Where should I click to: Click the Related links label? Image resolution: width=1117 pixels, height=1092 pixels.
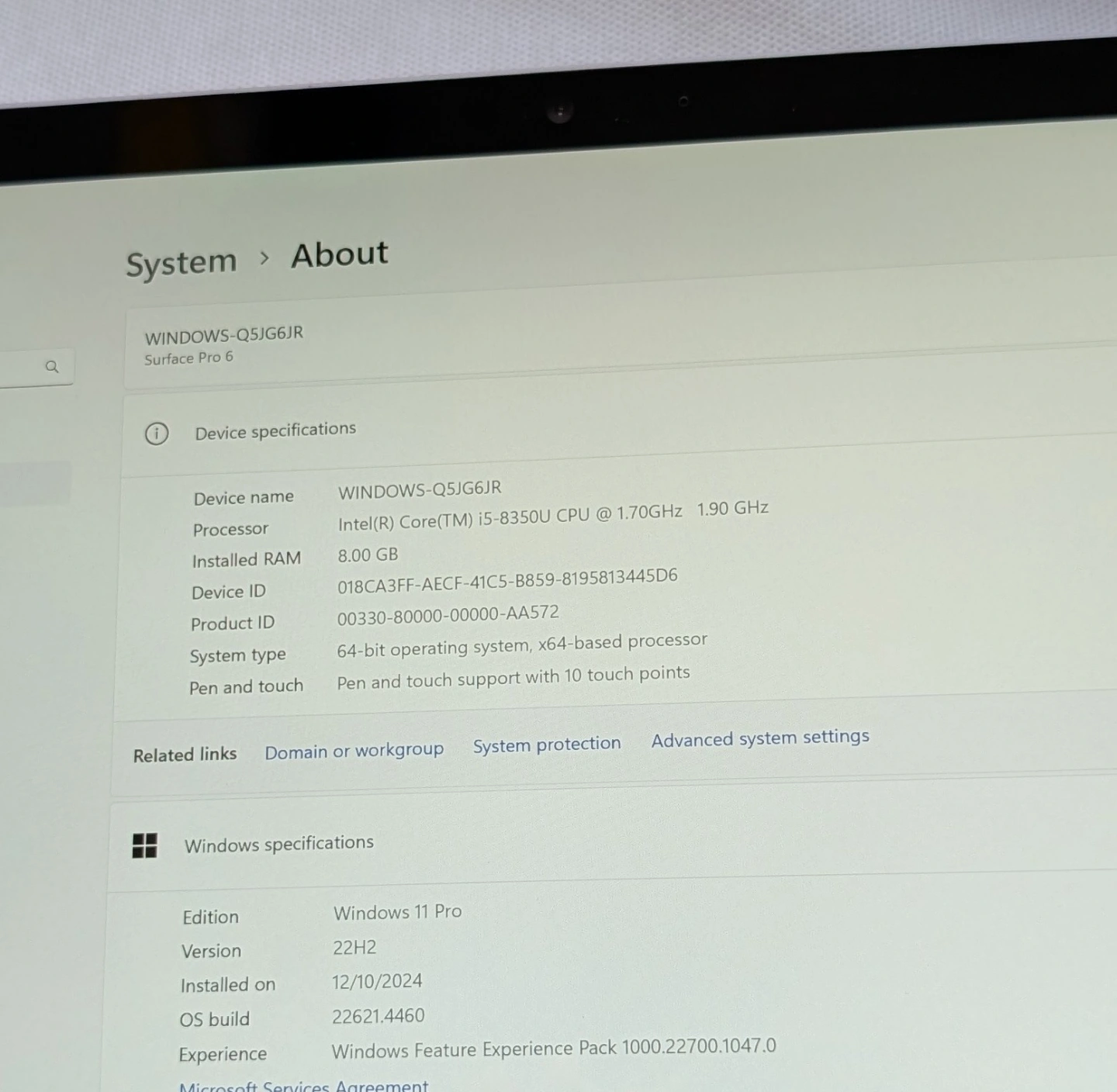click(185, 755)
